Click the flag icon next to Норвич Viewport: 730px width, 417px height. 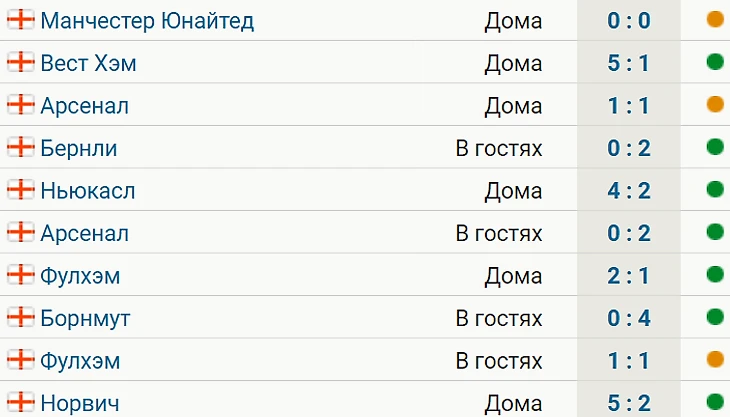coord(20,403)
